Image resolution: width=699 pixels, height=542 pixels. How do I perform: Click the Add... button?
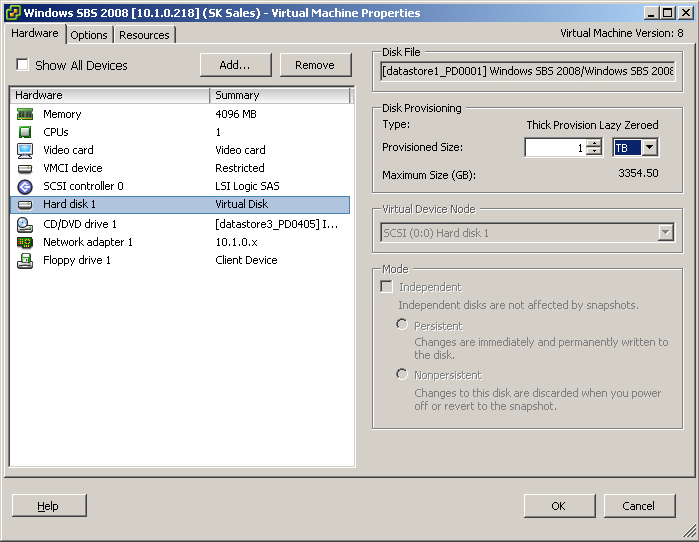click(x=235, y=65)
